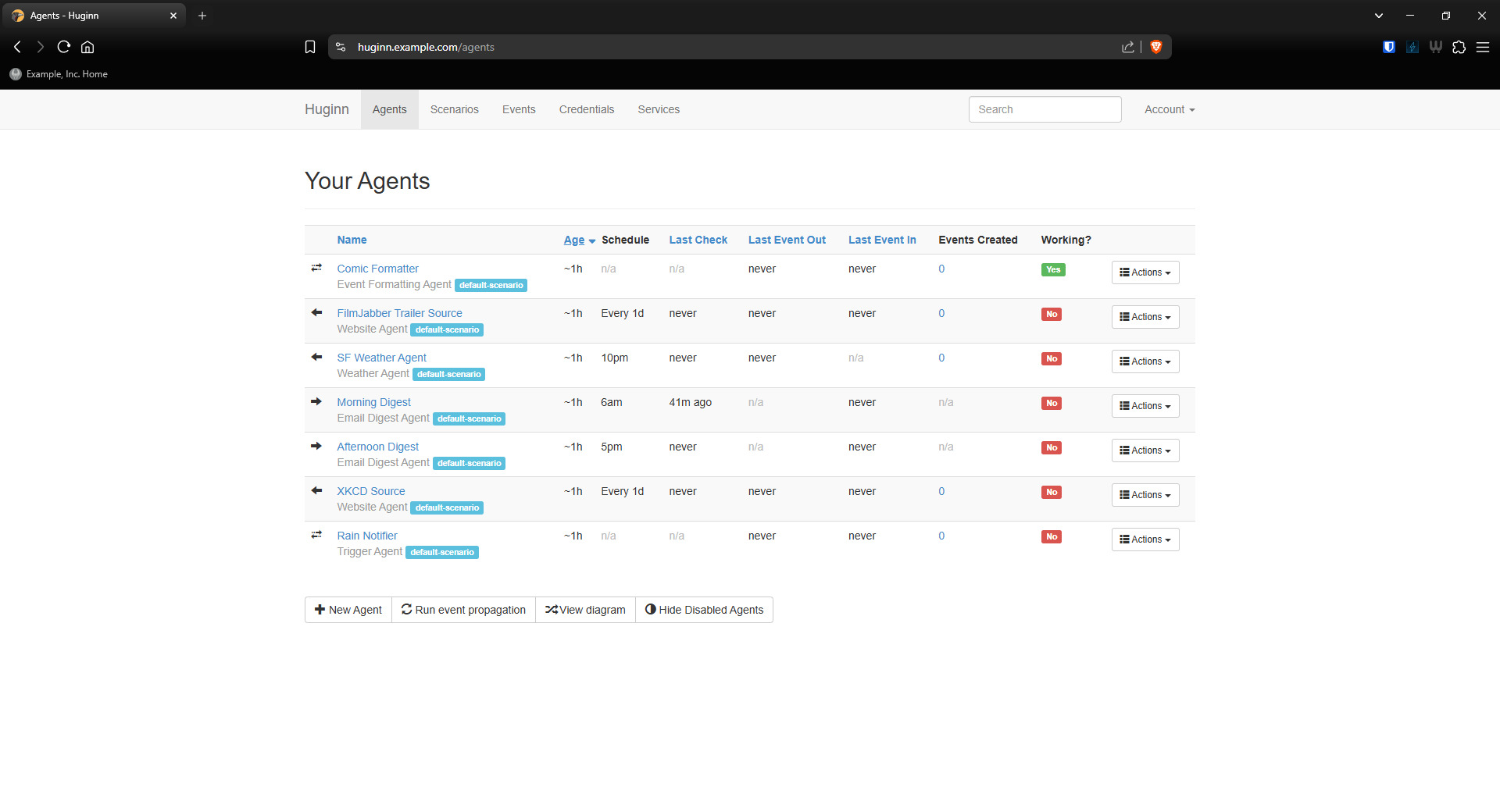
Task: Click the share icon in address bar
Action: pos(1127,47)
